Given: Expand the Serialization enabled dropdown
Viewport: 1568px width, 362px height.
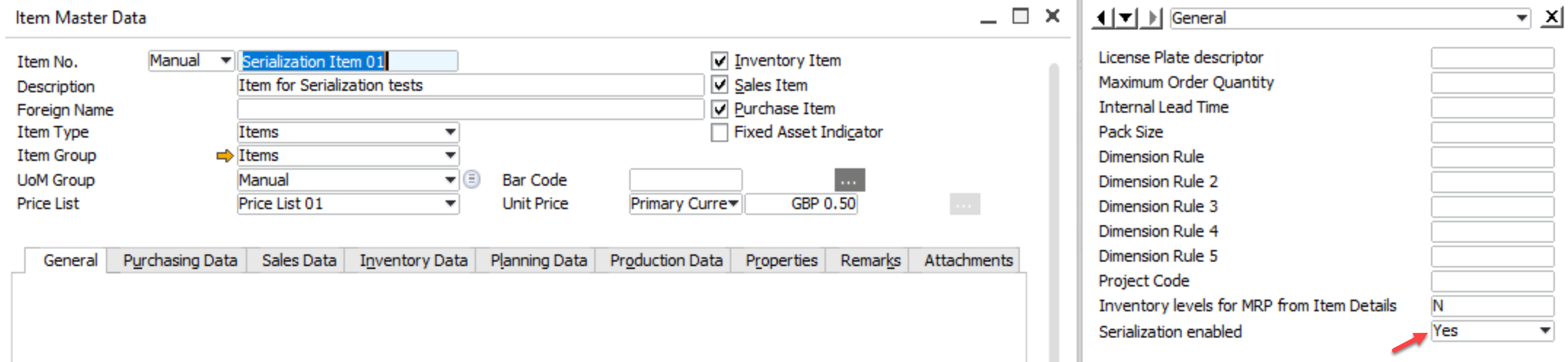Looking at the screenshot, I should point(1545,331).
